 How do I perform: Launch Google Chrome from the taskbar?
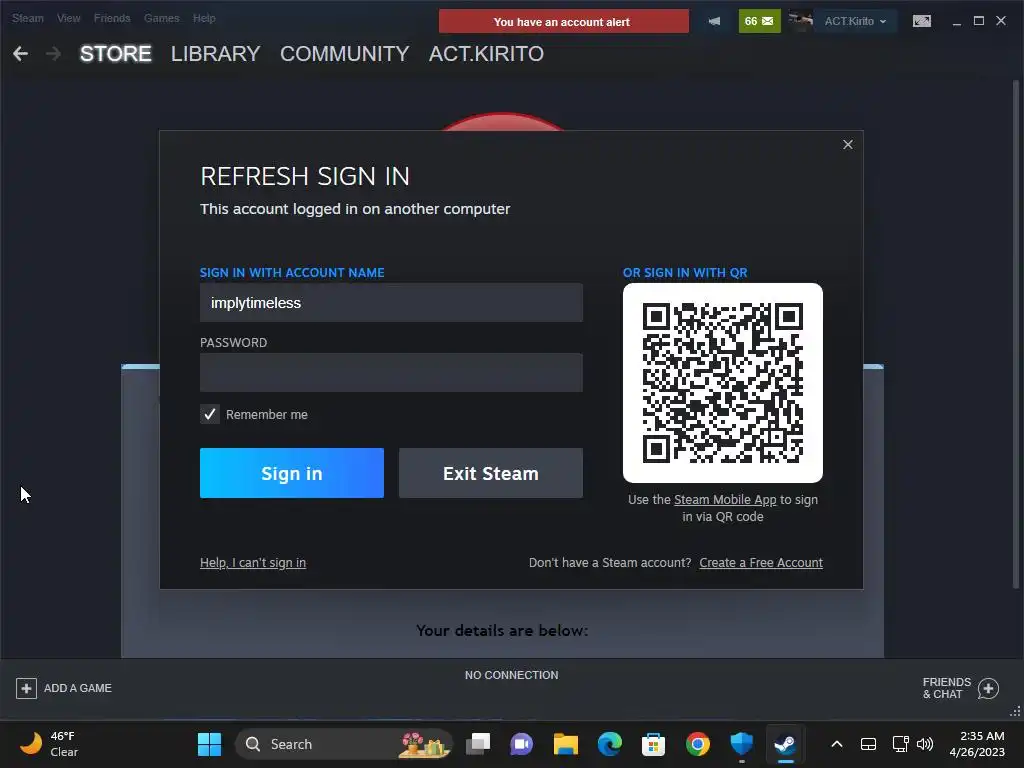click(x=697, y=744)
